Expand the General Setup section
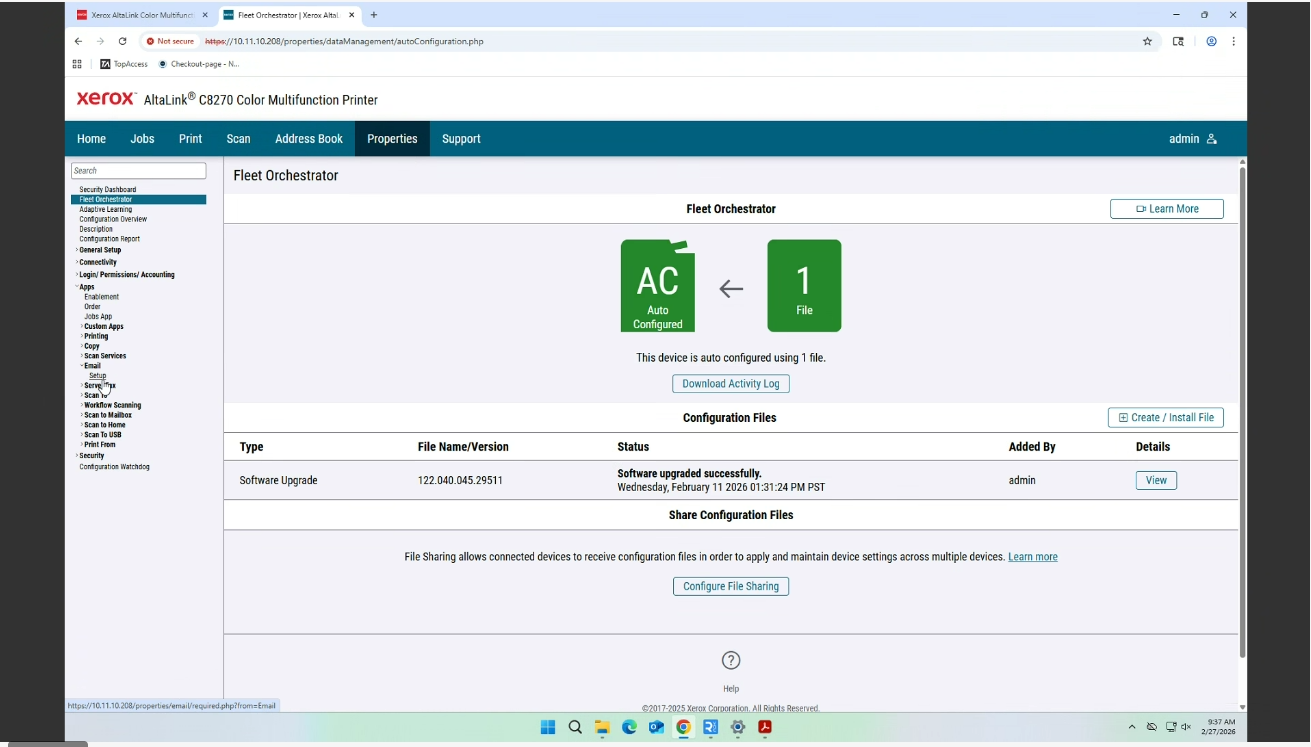 (x=101, y=249)
